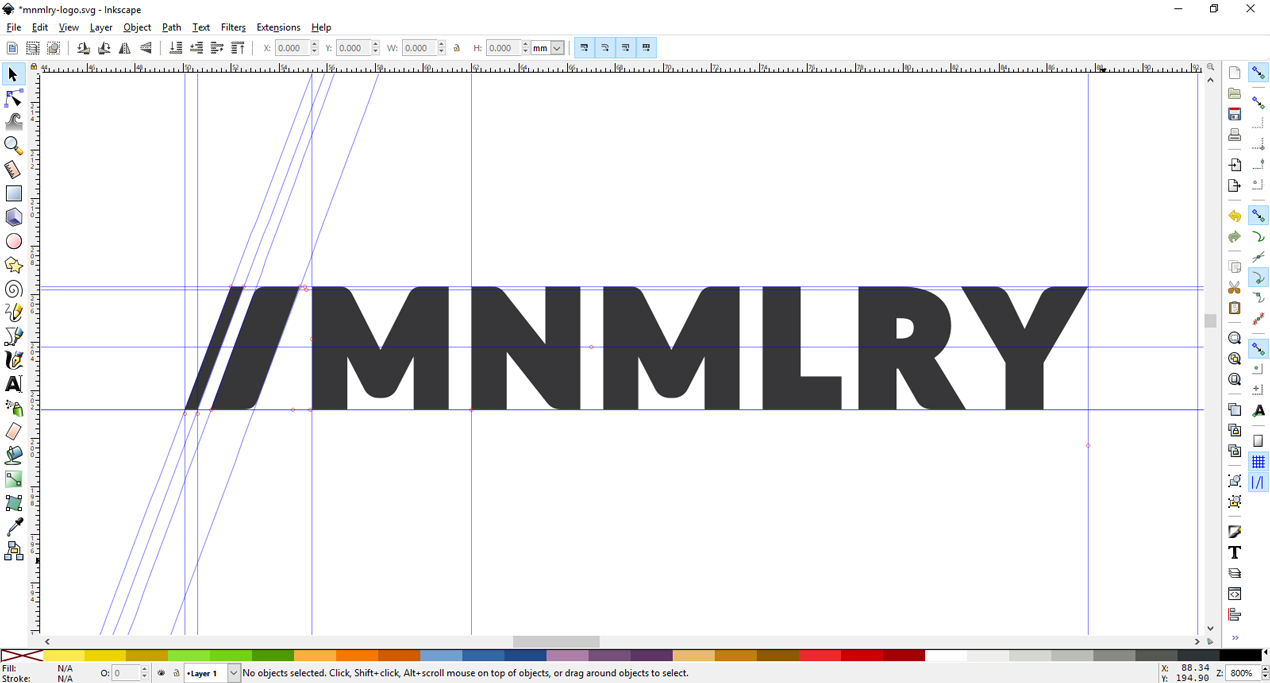
Task: Increase the opacity value with the stepper
Action: point(144,670)
